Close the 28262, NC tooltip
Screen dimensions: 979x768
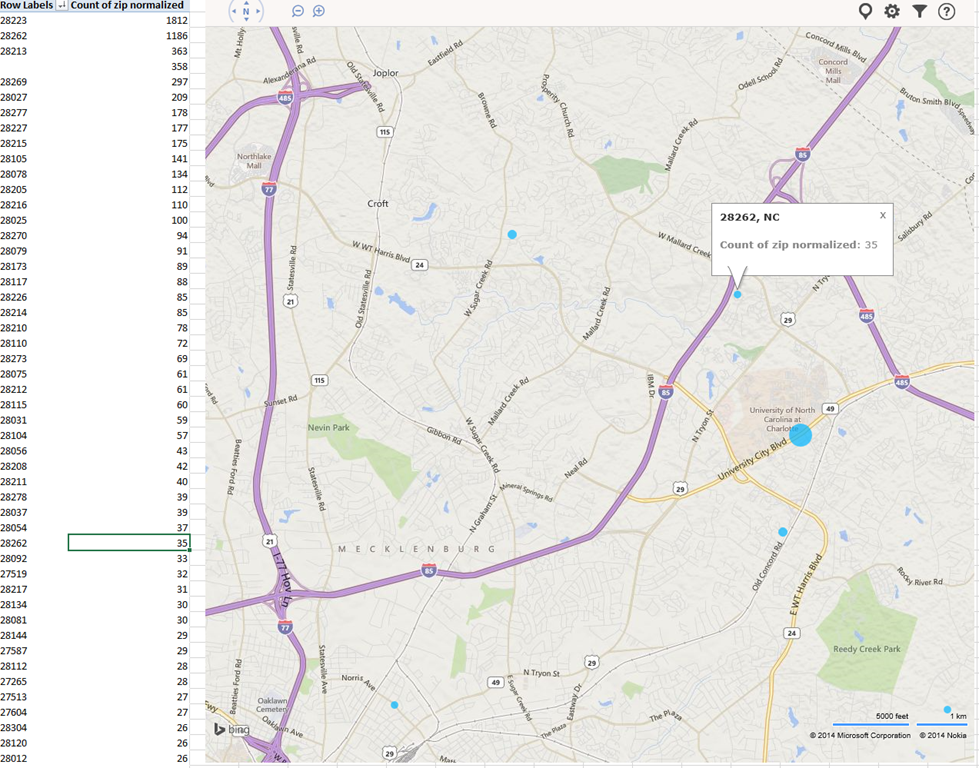[883, 215]
